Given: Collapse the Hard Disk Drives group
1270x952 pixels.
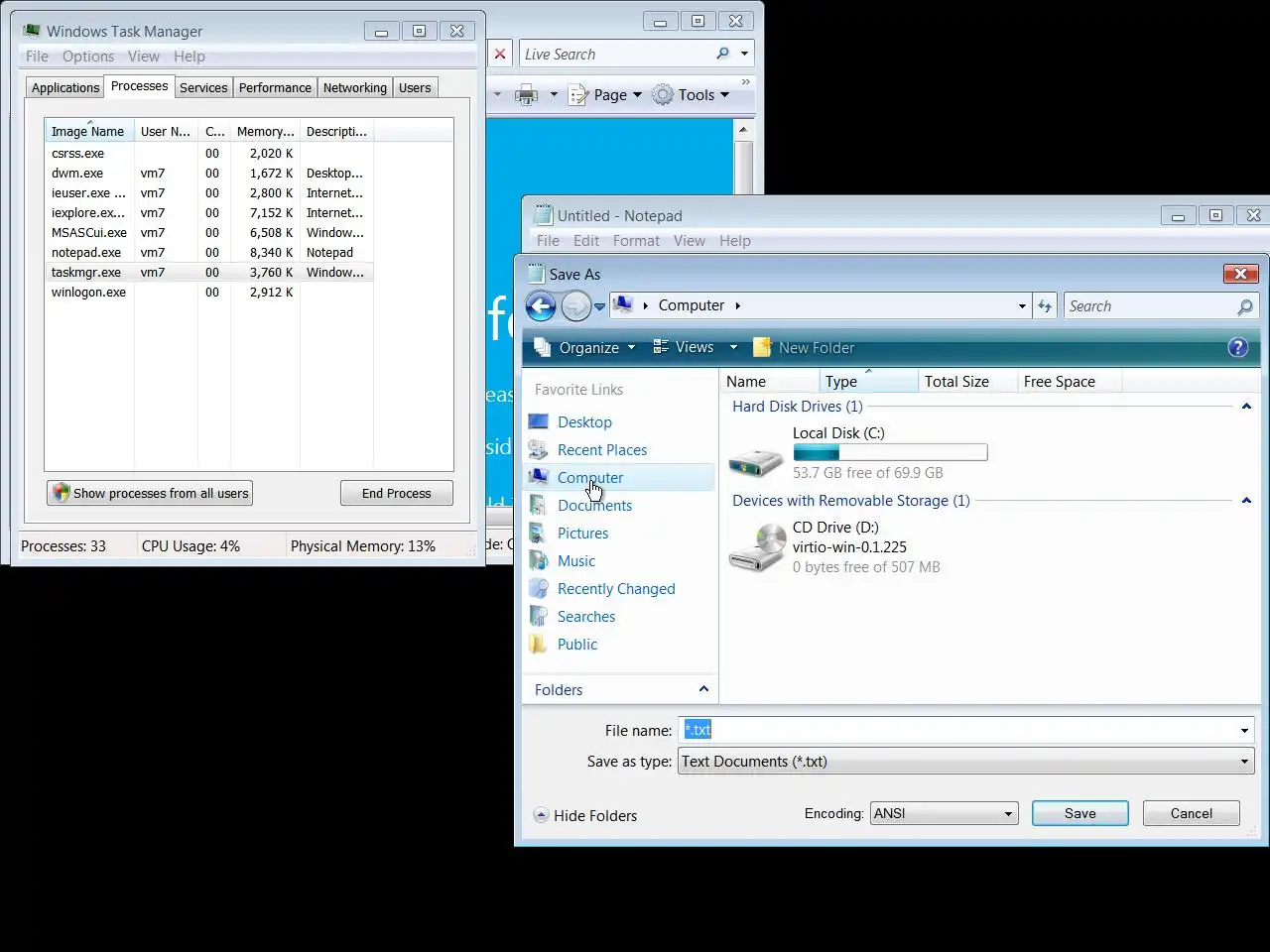Looking at the screenshot, I should (1246, 407).
